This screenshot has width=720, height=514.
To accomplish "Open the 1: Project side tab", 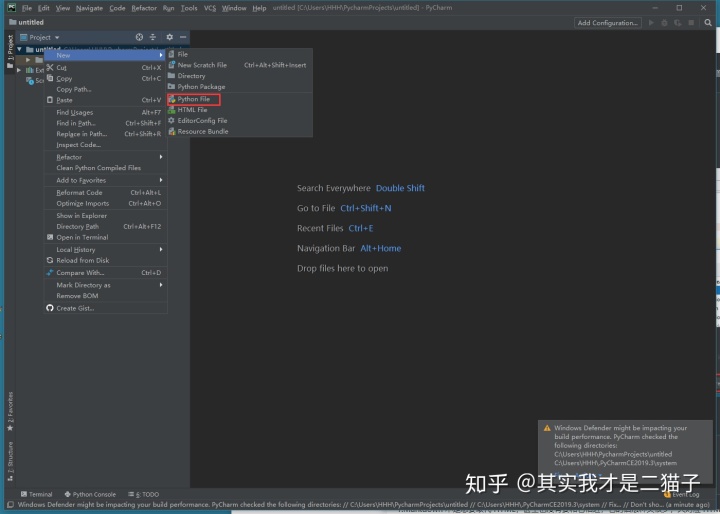I will (x=10, y=51).
